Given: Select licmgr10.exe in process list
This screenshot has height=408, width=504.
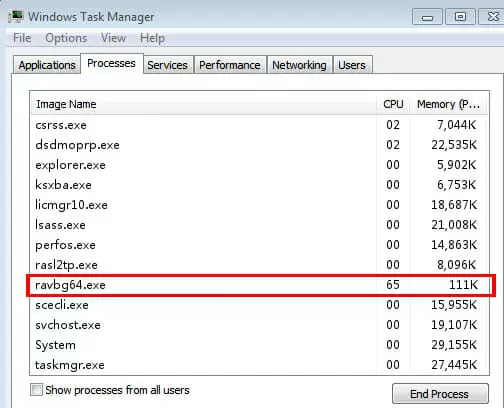Looking at the screenshot, I should coord(259,205).
